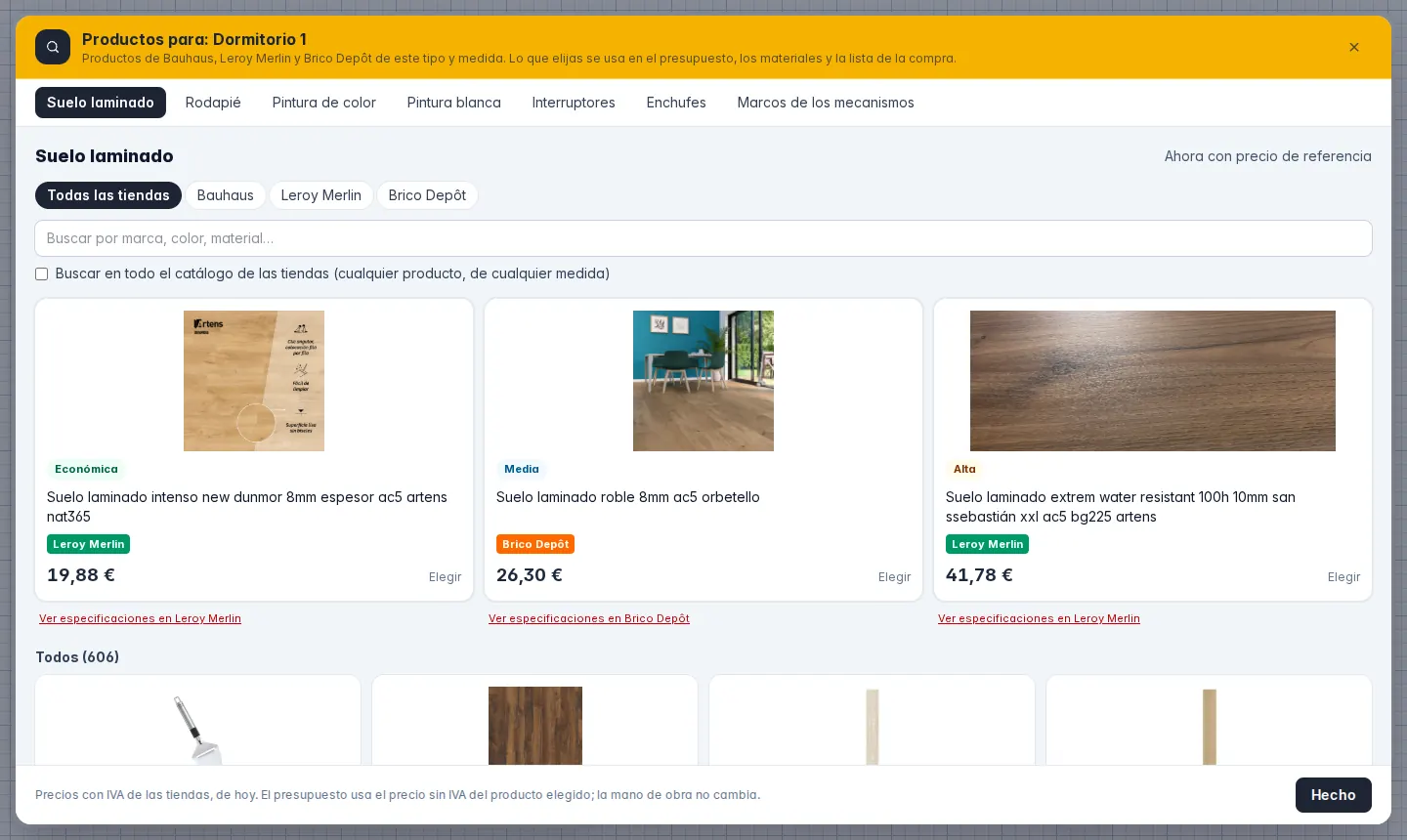1407x840 pixels.
Task: Close the Productos para Dormitorio 1 dialog
Action: 1354,47
